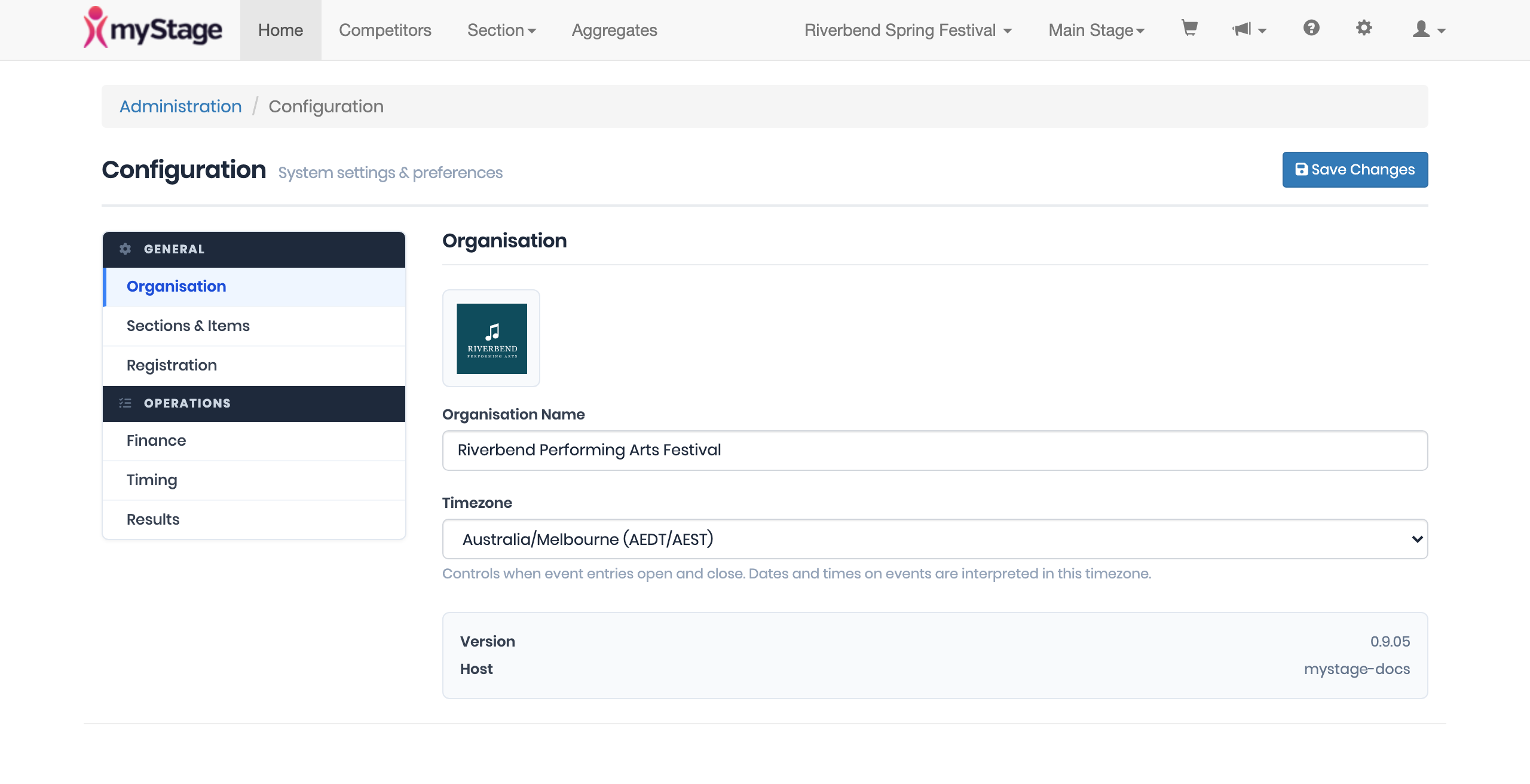Open the shopping cart icon

click(x=1189, y=29)
